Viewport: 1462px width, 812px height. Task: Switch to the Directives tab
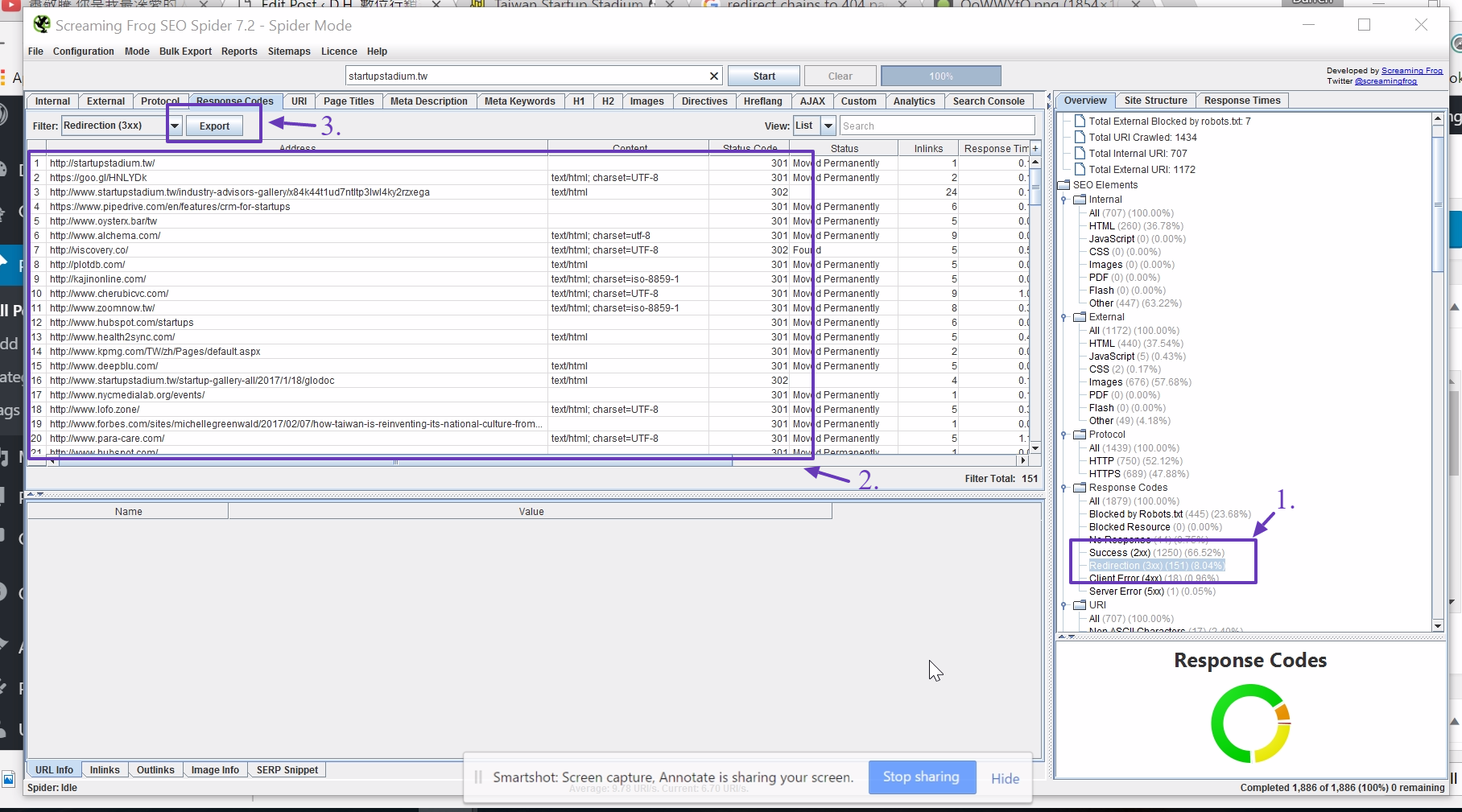click(x=704, y=101)
